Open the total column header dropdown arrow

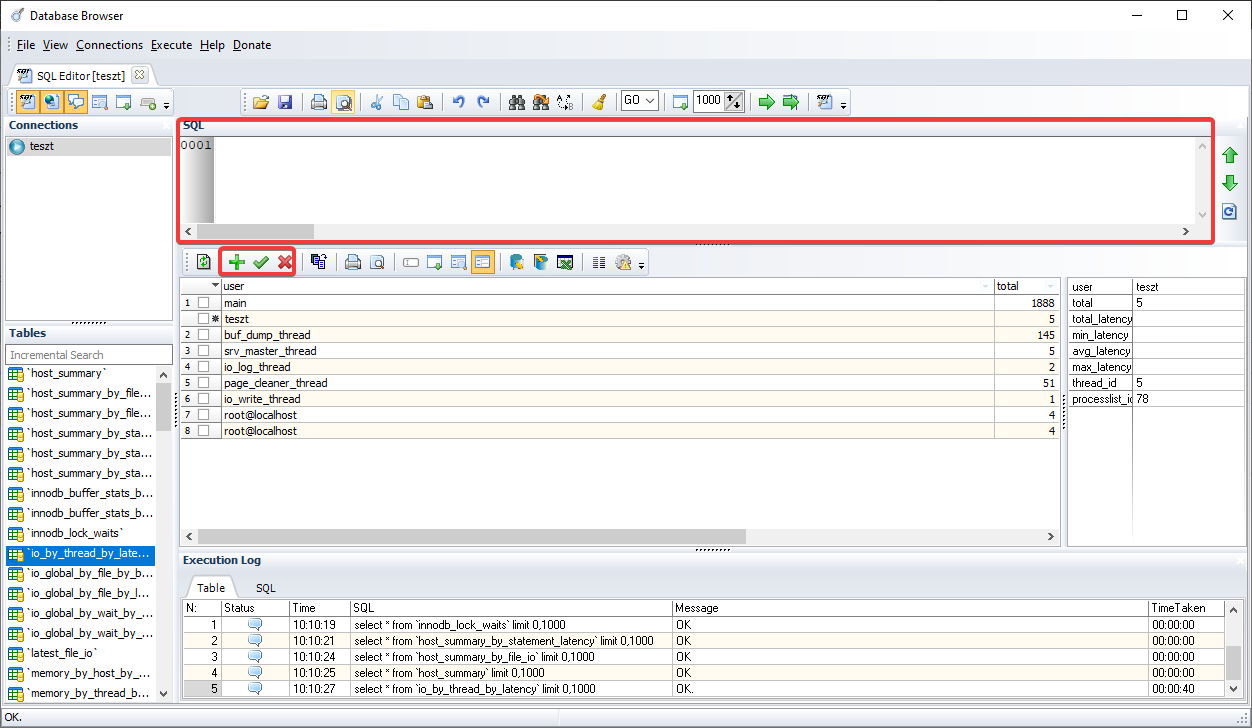pos(1051,287)
